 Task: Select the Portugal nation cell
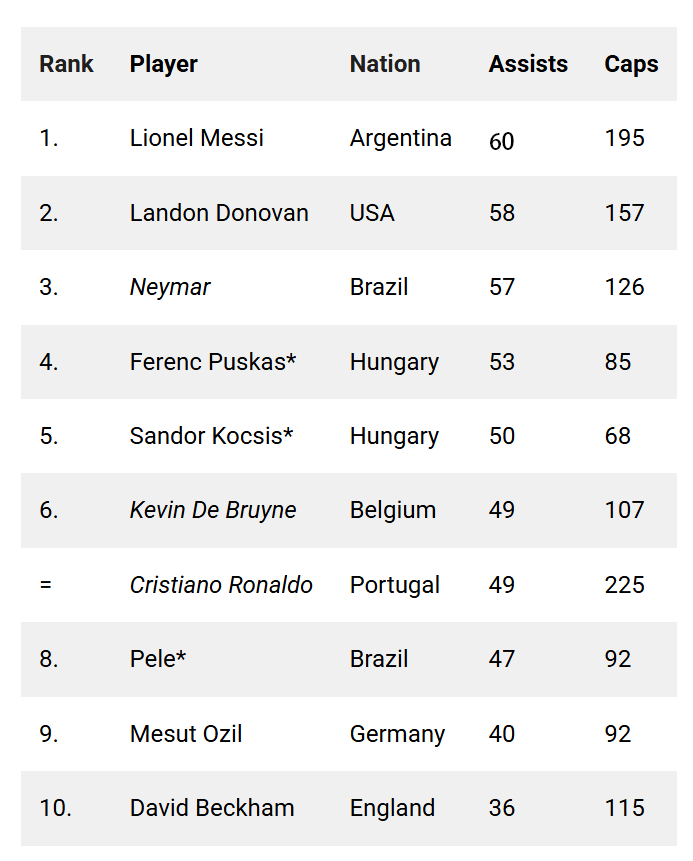[x=394, y=585]
